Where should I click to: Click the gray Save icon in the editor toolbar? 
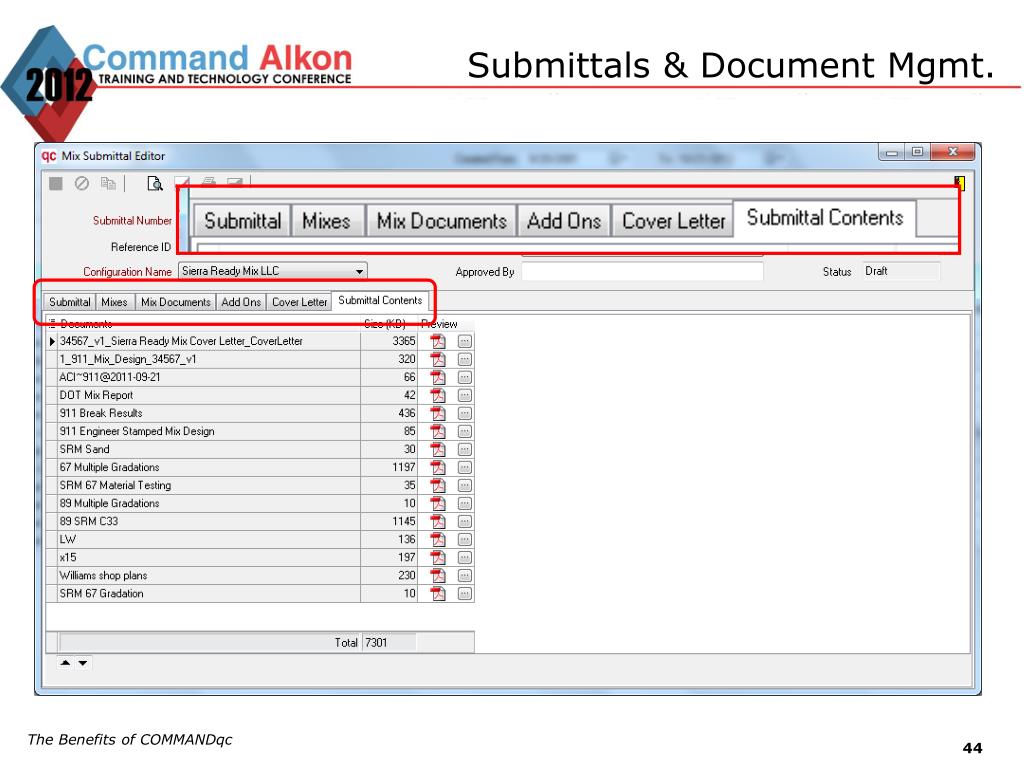[56, 184]
